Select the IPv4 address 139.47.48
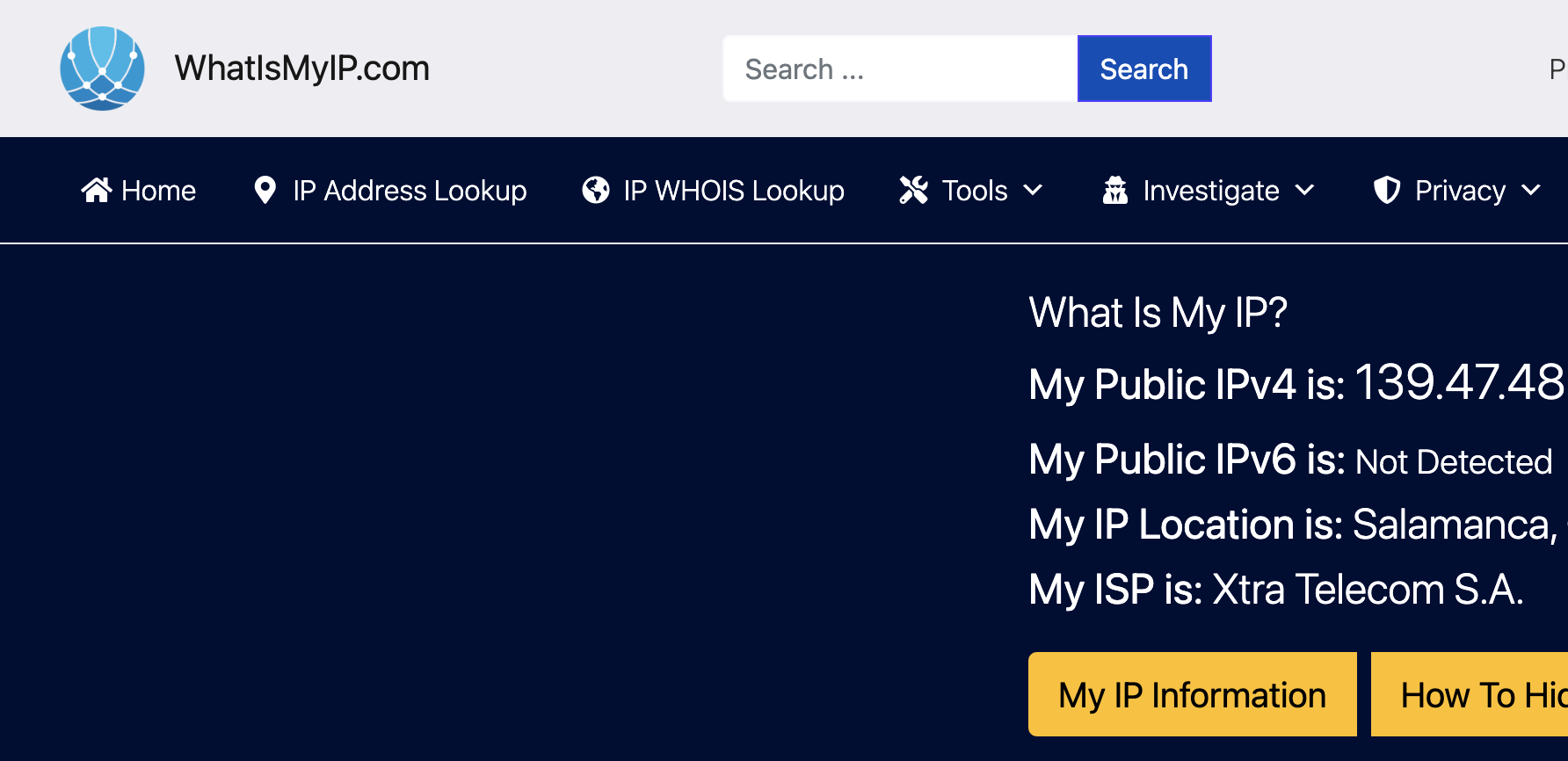This screenshot has height=761, width=1568. point(1461,383)
